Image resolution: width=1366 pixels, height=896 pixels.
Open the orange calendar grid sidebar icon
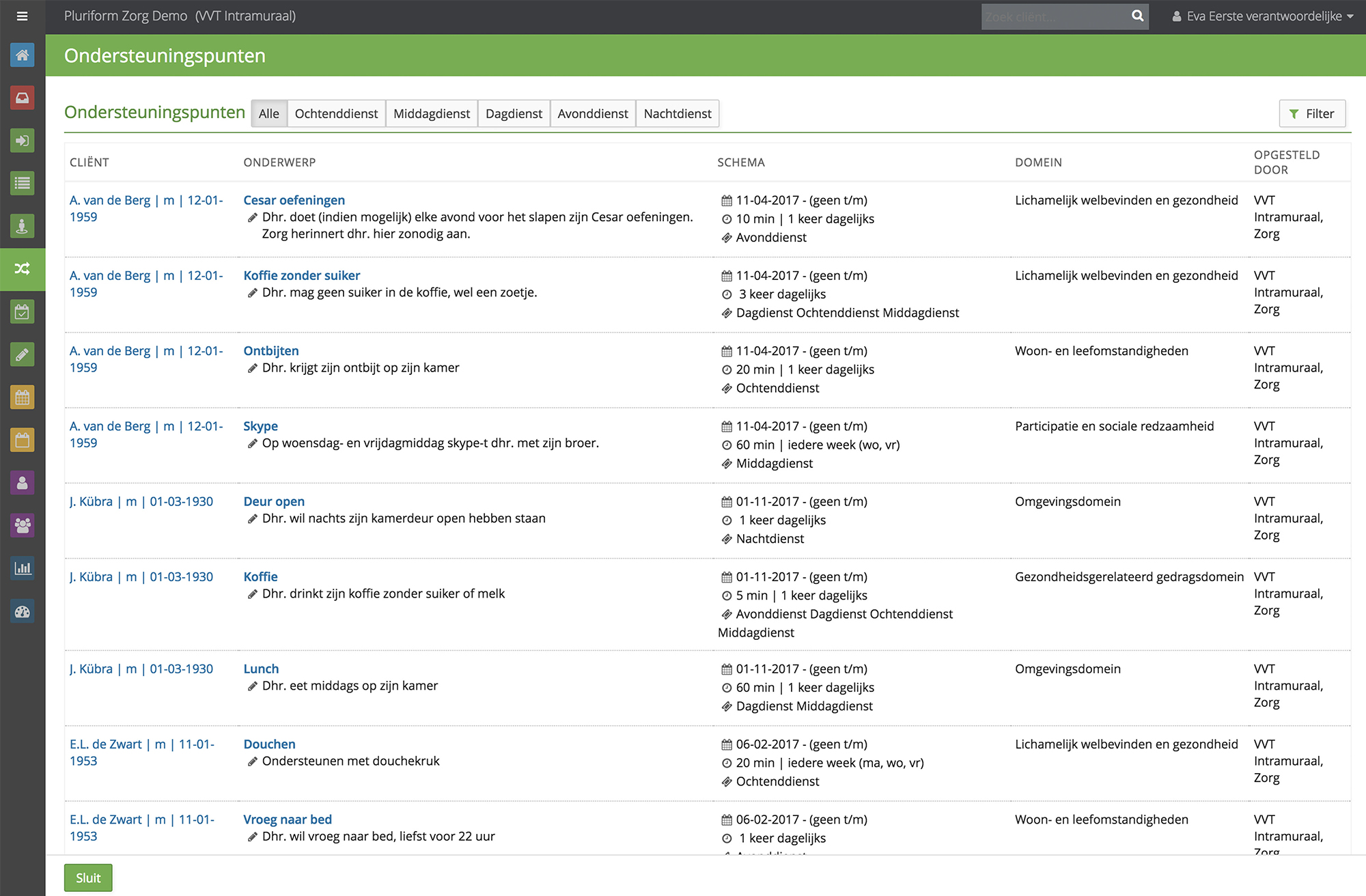pyautogui.click(x=23, y=397)
